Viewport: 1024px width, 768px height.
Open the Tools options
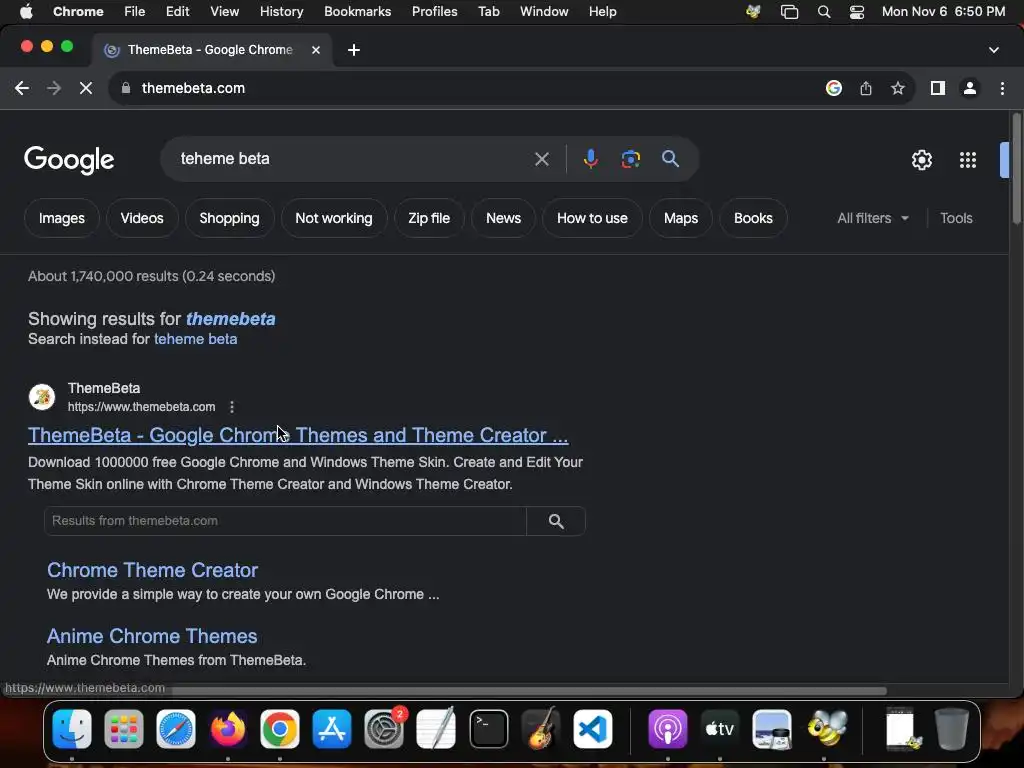click(956, 218)
